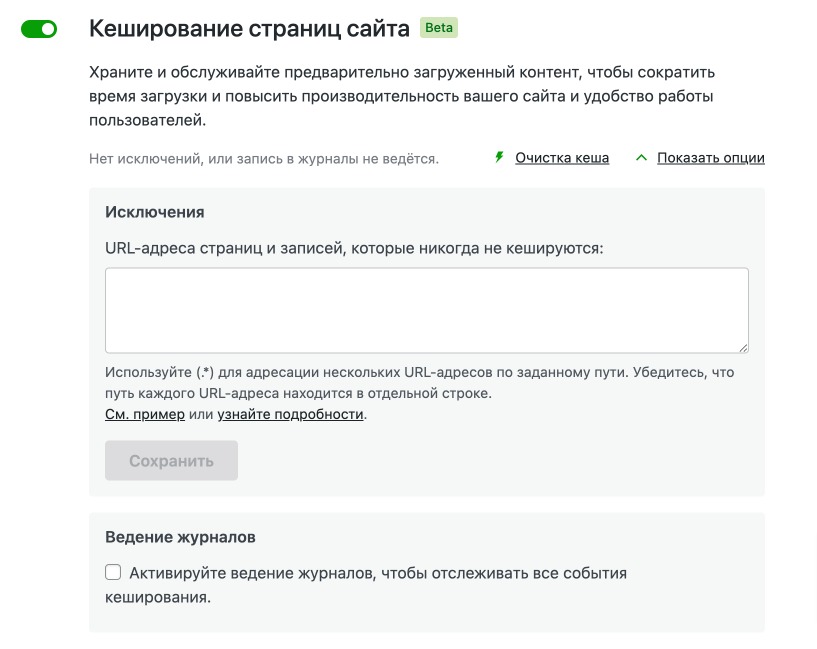The width and height of the screenshot is (817, 649).
Task: Click the lightning bolt cache-clearing icon
Action: click(499, 158)
